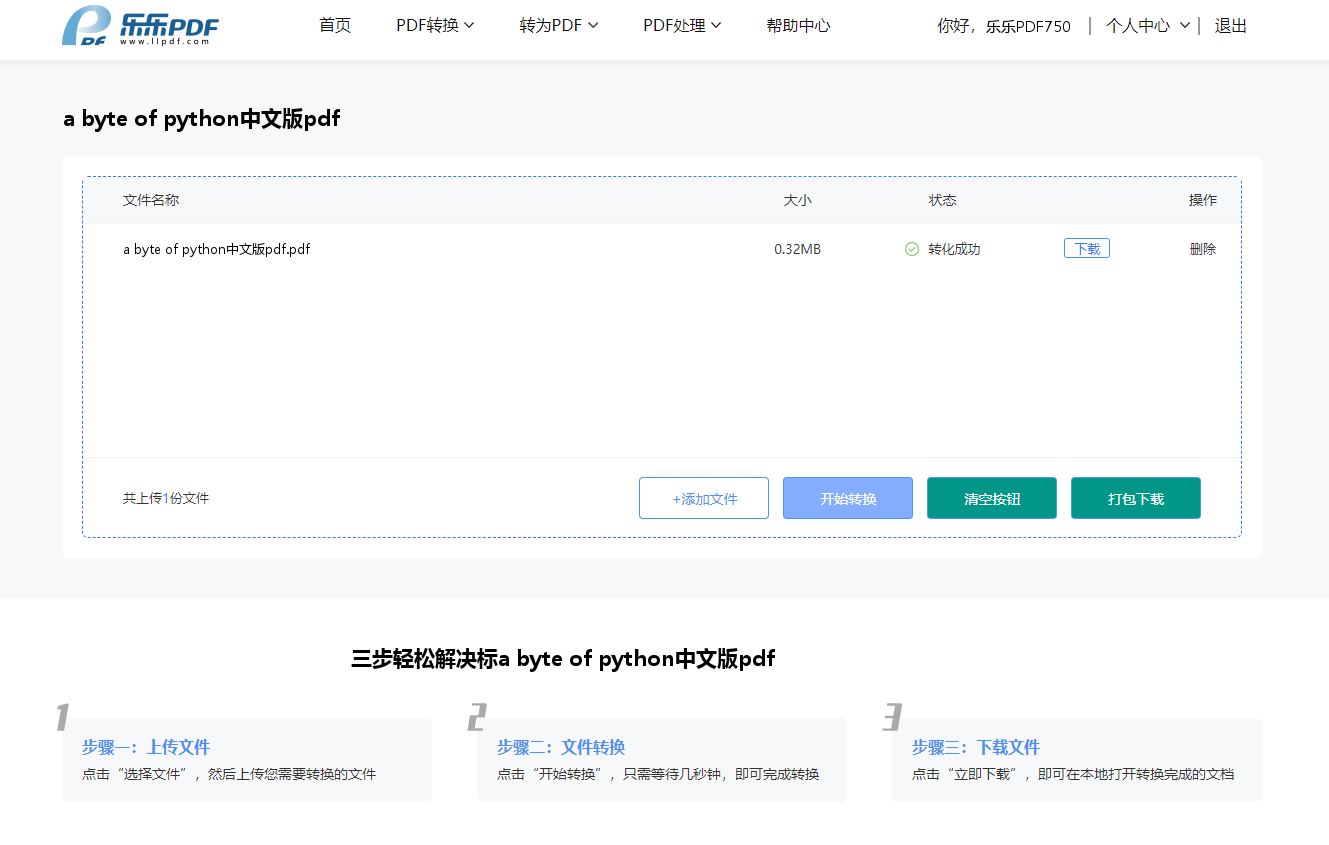Image resolution: width=1329 pixels, height=845 pixels.
Task: Open the 帮助中心 page
Action: point(798,26)
